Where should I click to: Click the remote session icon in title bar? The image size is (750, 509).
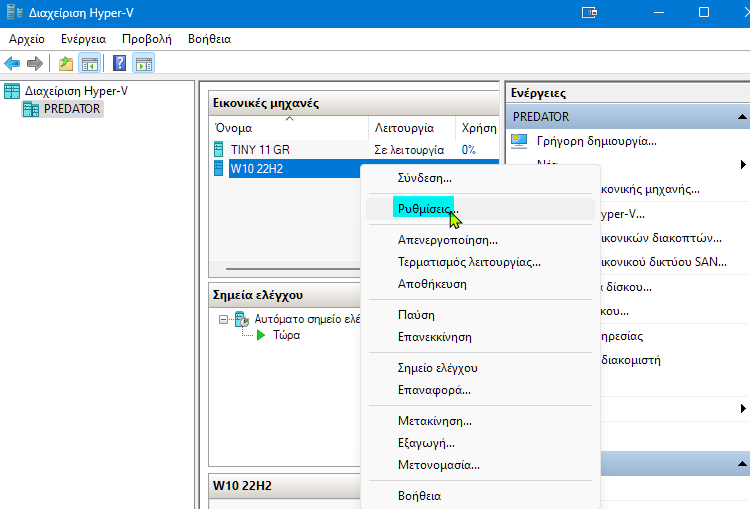[x=589, y=12]
